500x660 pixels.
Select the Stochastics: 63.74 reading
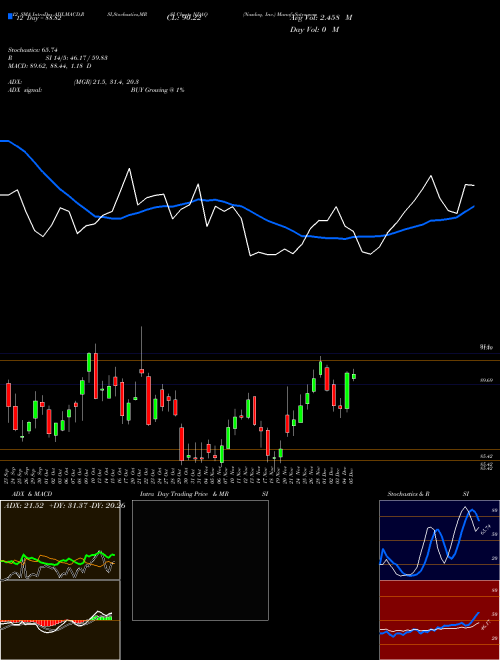(33, 50)
